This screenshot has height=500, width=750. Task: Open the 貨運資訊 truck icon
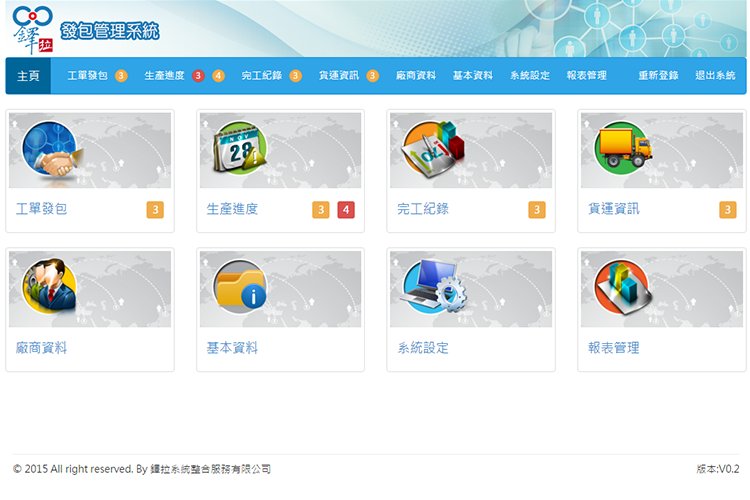tap(623, 147)
